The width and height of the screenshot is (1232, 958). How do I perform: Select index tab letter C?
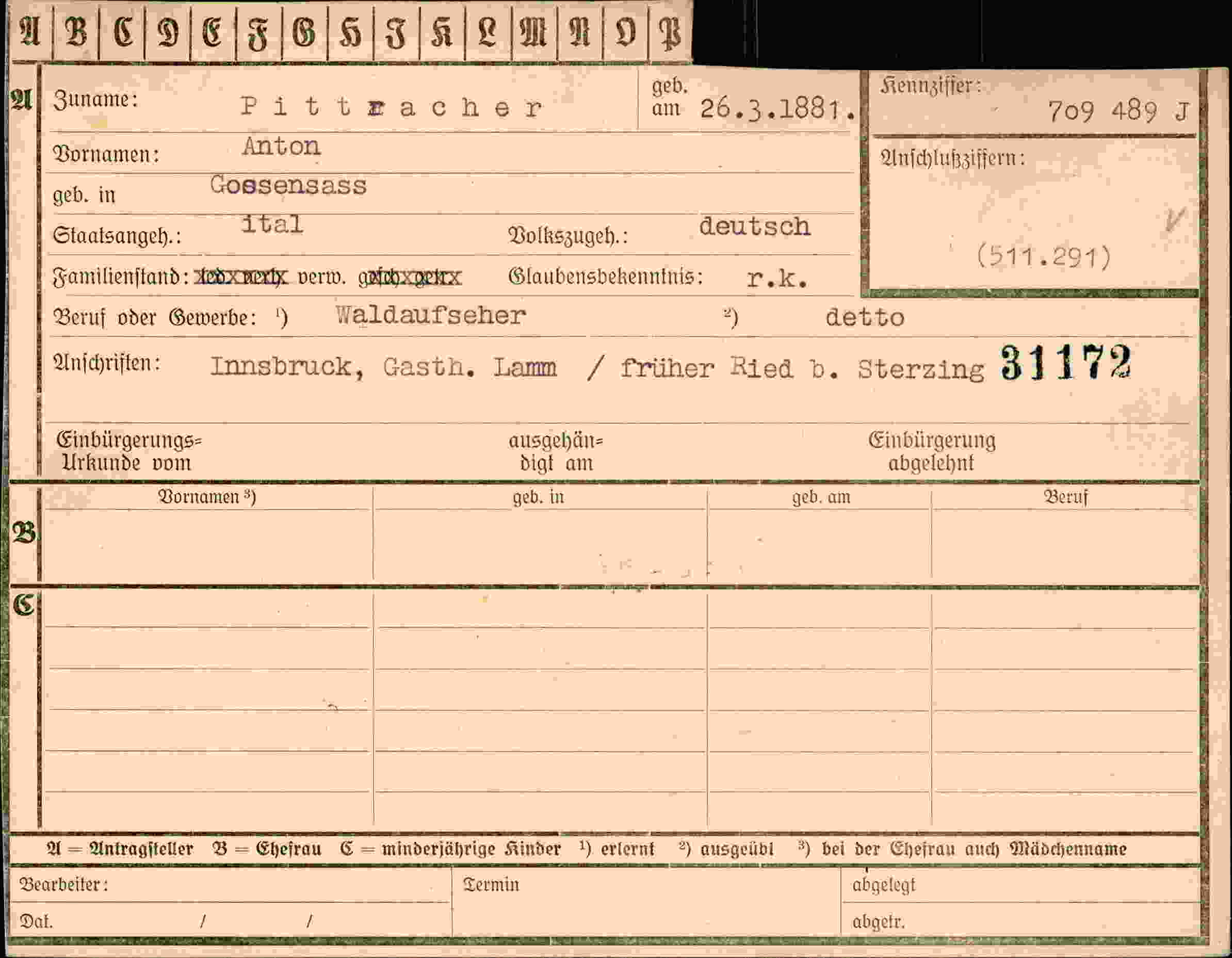click(x=122, y=32)
